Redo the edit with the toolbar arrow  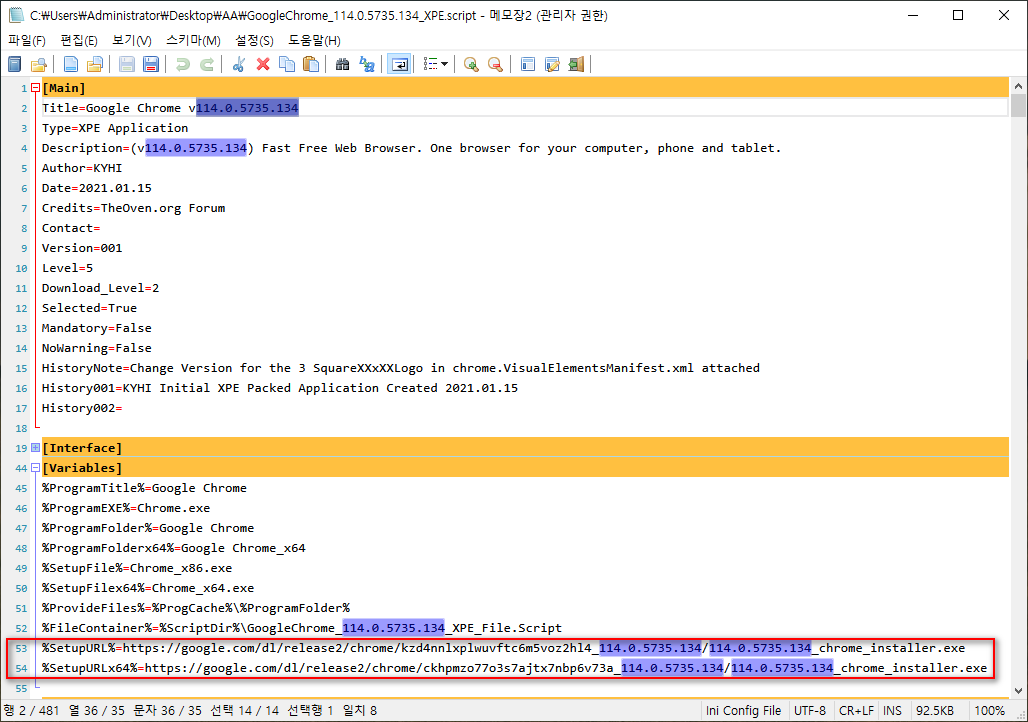pos(207,64)
